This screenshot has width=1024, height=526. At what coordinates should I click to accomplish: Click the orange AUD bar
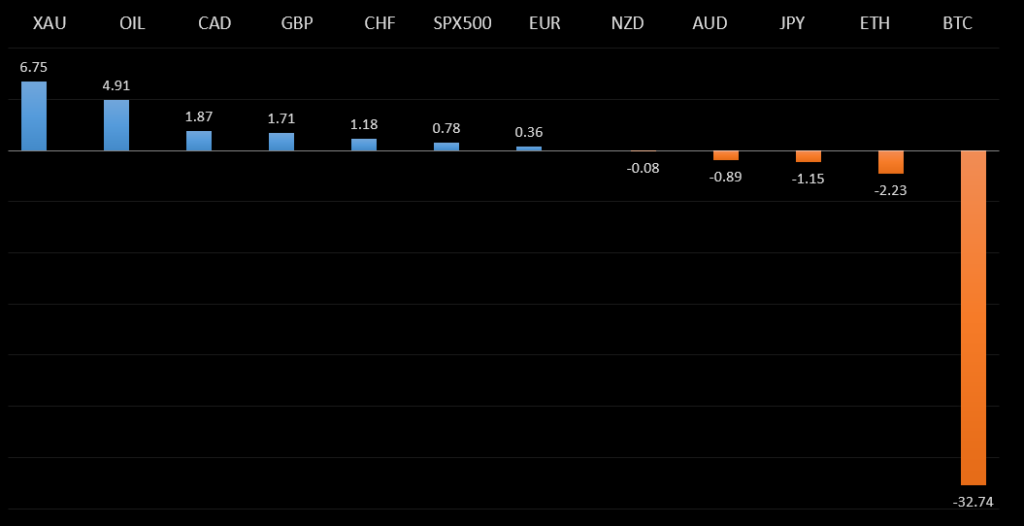click(726, 155)
